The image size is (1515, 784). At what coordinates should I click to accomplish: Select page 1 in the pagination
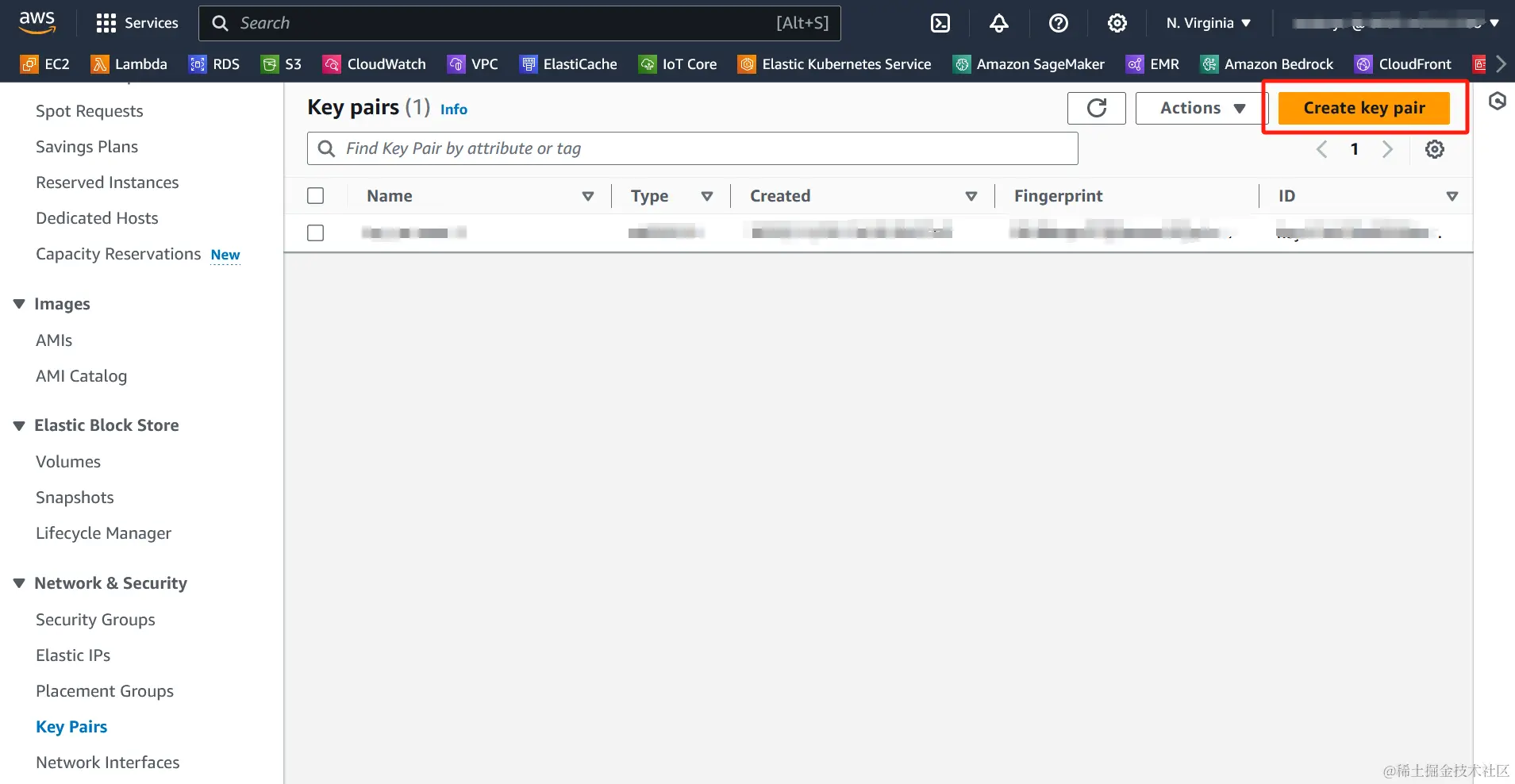pos(1355,149)
